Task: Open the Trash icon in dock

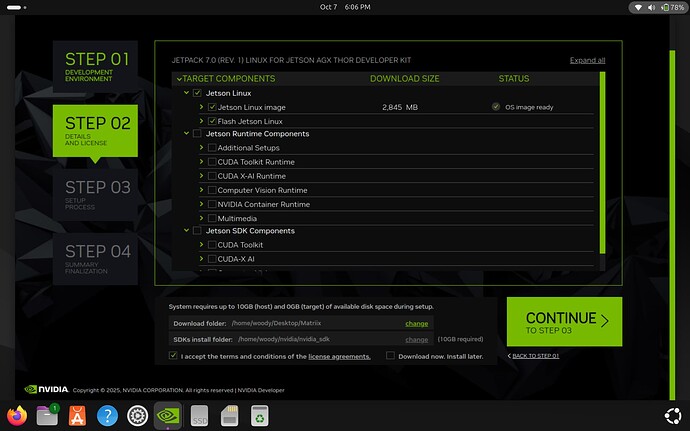Action: coord(260,416)
